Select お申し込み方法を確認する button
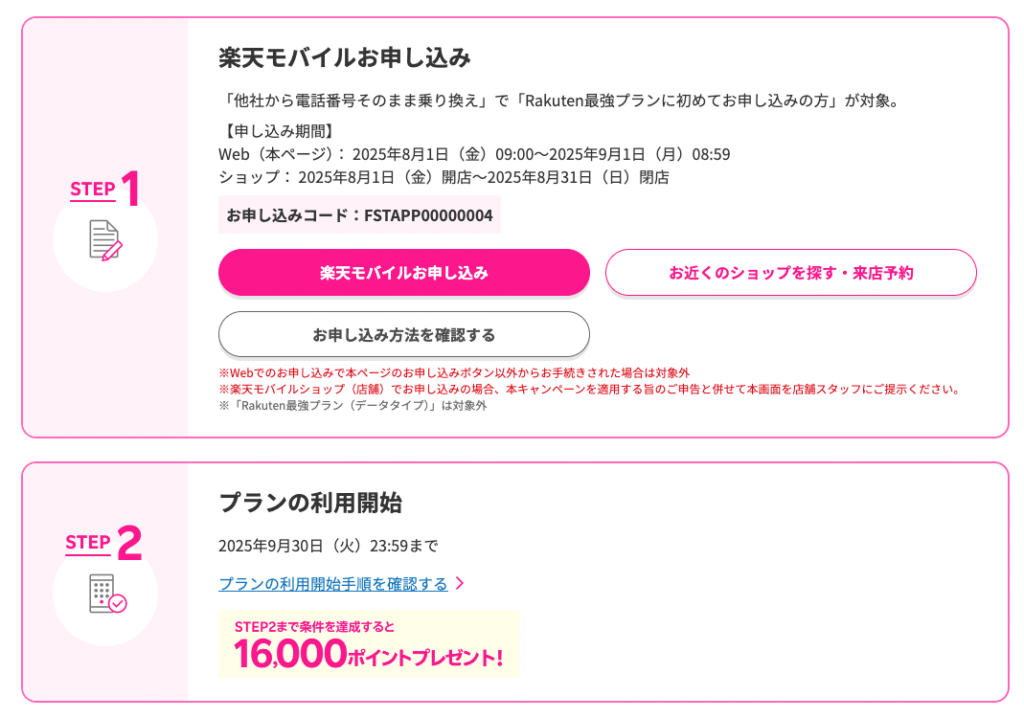The width and height of the screenshot is (1024, 718). tap(404, 335)
